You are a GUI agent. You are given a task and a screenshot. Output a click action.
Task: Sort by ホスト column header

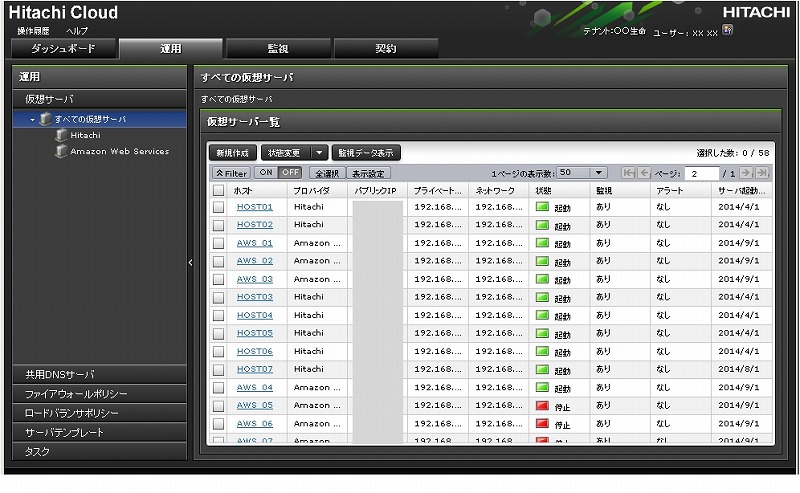[258, 190]
